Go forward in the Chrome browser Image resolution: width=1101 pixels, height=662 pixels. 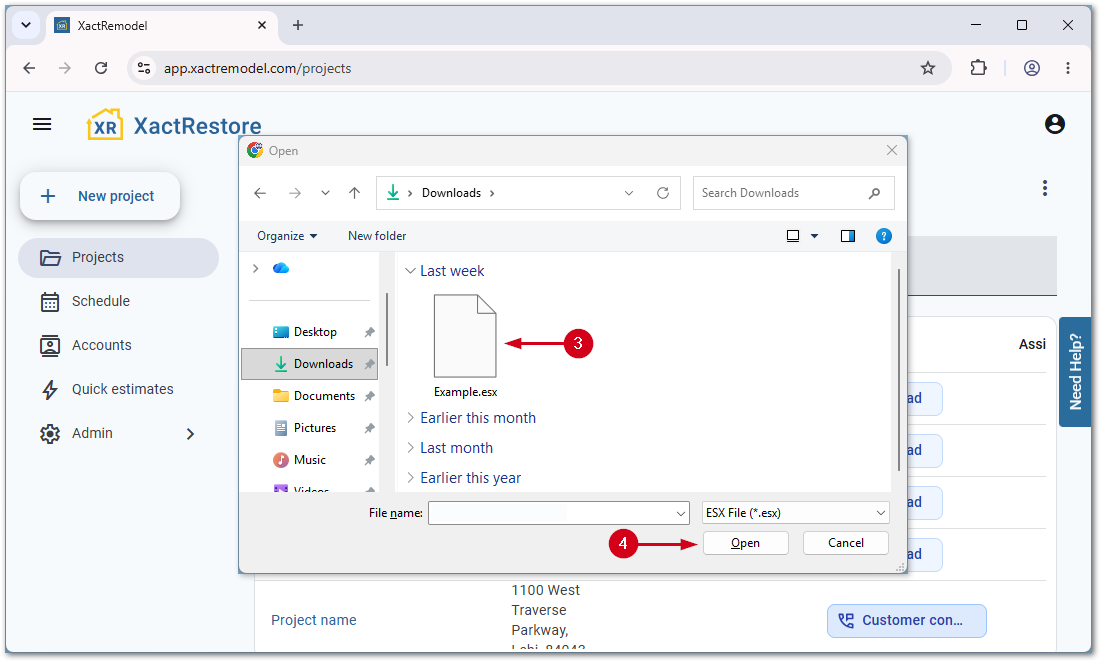pos(65,68)
